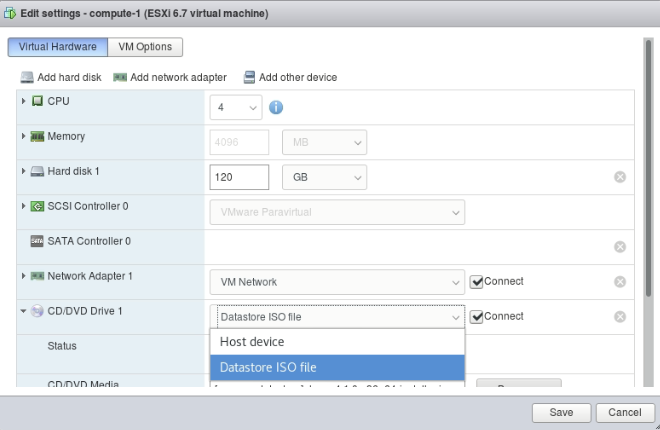
Task: Expand the CPU settings row
Action: click(x=23, y=101)
